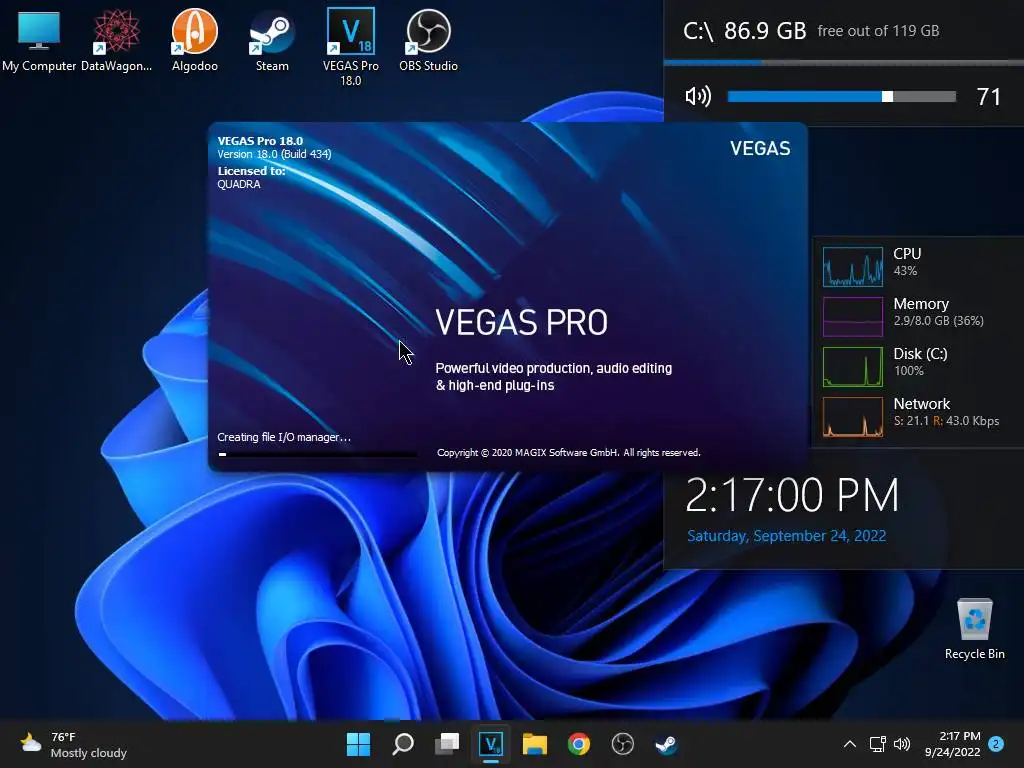Click the tray volume icon
Viewport: 1024px width, 768px height.
(x=902, y=744)
